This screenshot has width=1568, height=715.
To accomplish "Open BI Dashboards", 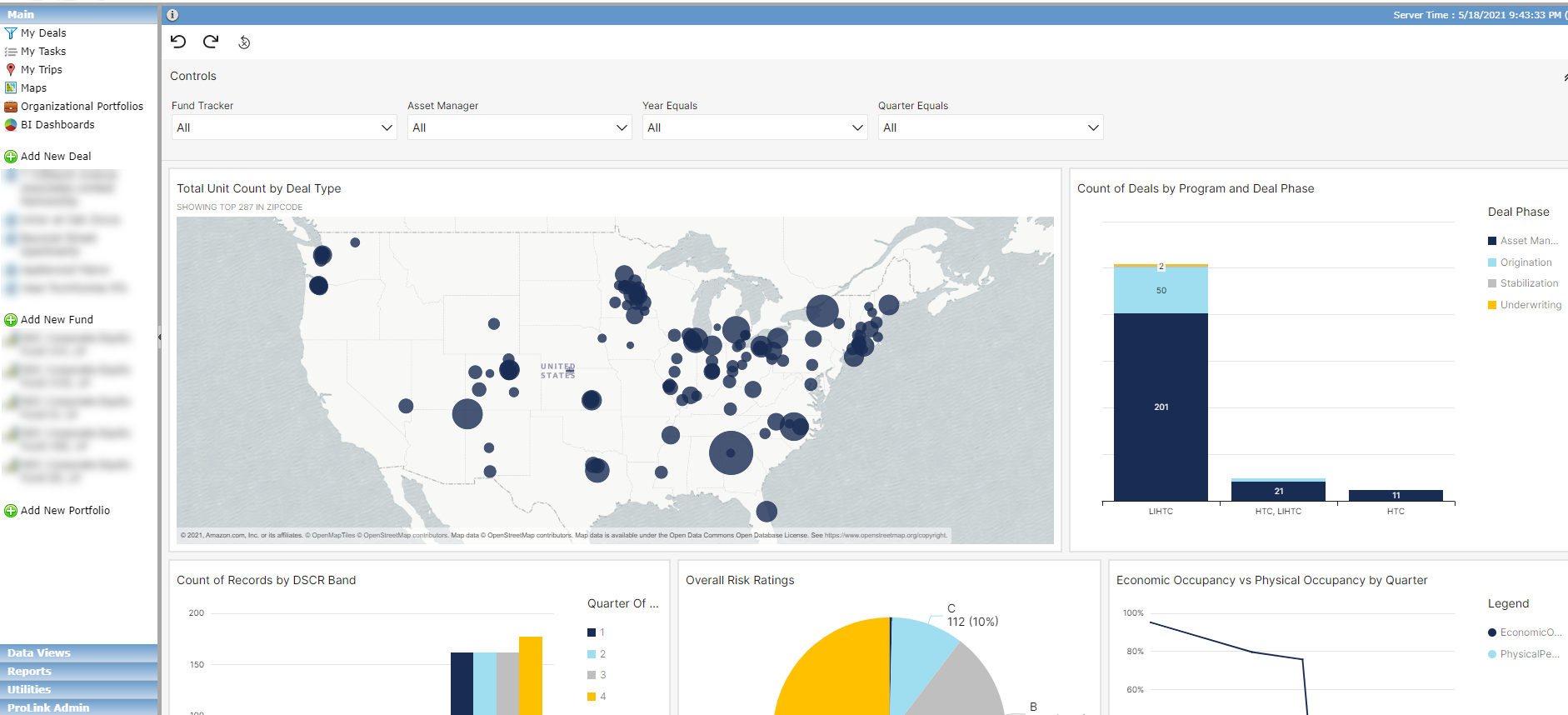I will (x=57, y=125).
